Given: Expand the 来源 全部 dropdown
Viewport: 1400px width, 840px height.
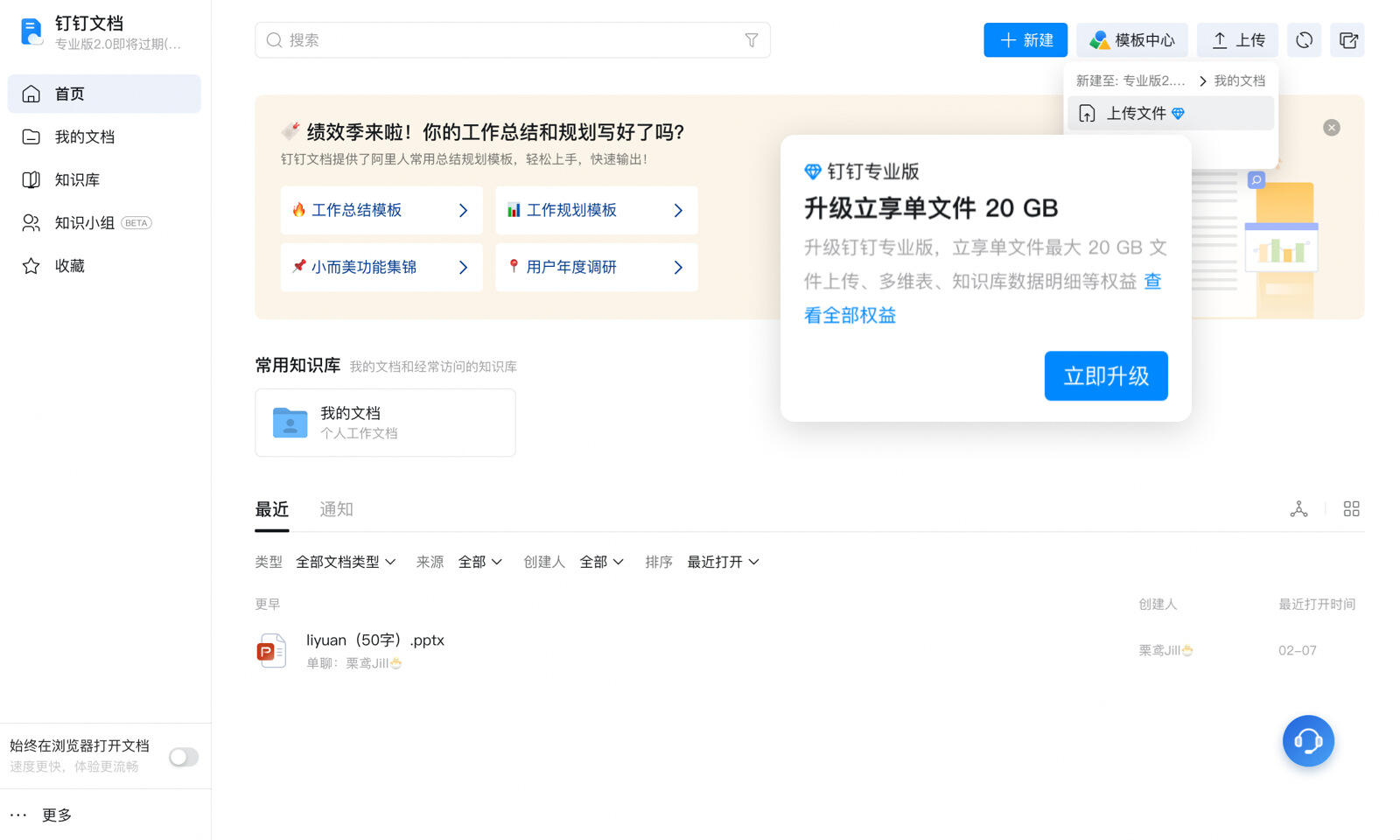Looking at the screenshot, I should [480, 562].
